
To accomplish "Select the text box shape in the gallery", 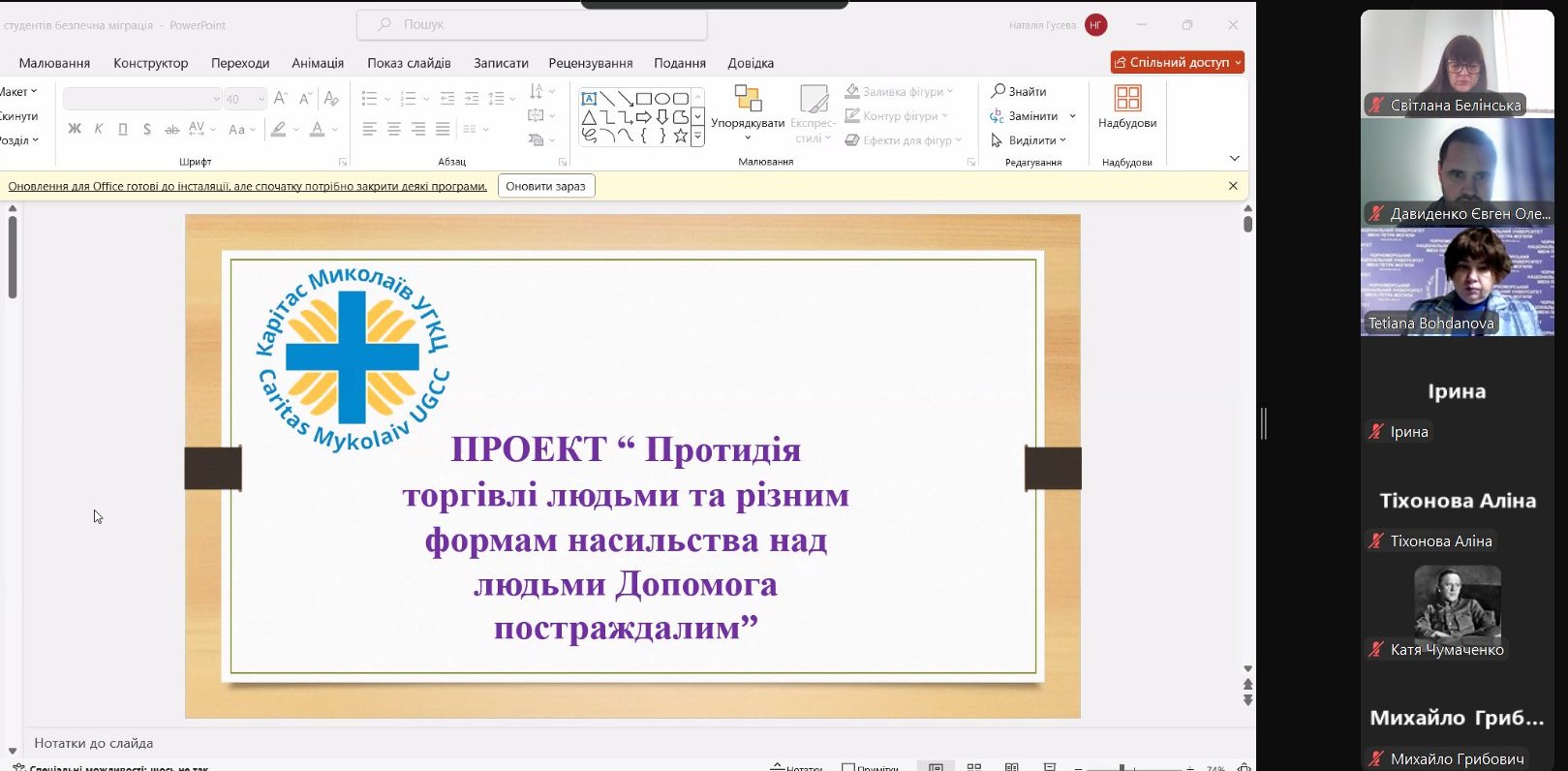I will (x=588, y=99).
